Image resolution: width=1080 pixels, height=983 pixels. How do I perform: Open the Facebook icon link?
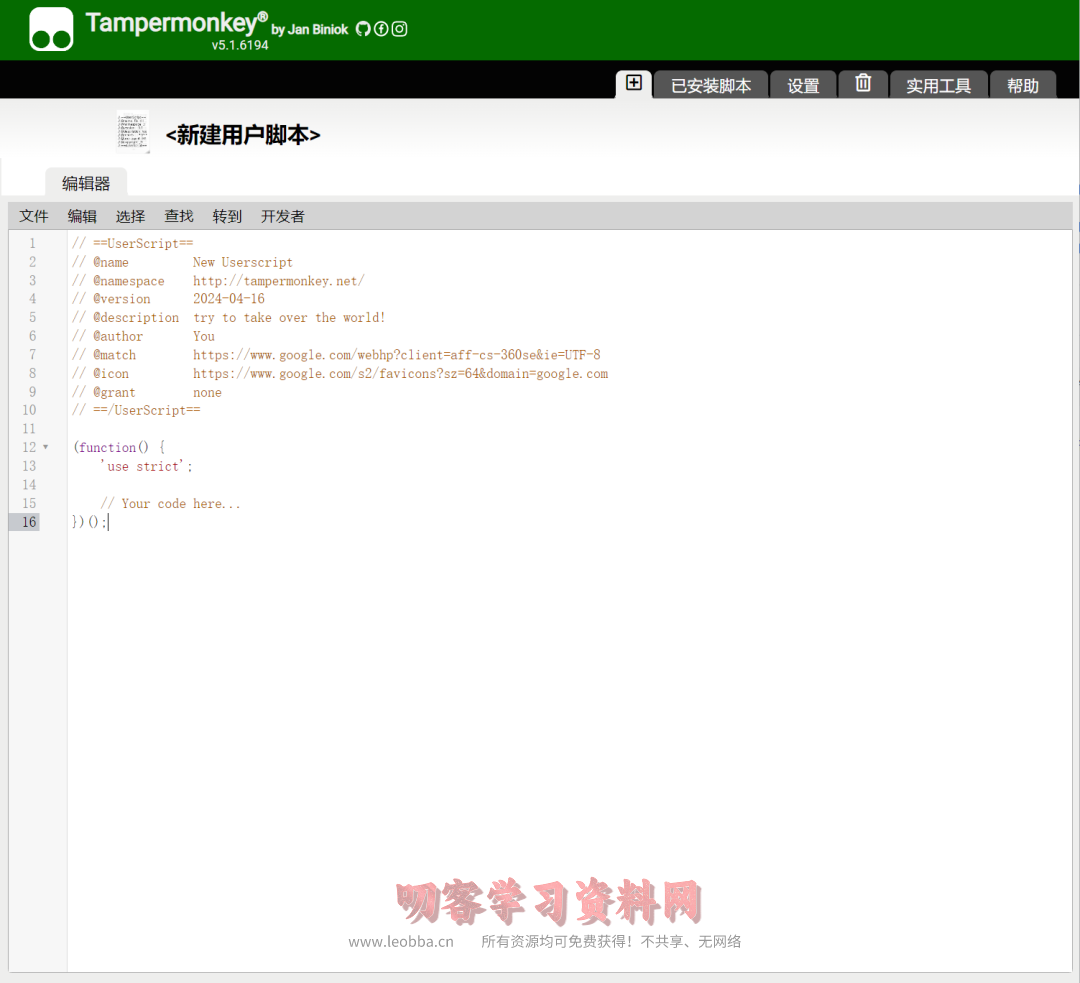click(x=381, y=29)
